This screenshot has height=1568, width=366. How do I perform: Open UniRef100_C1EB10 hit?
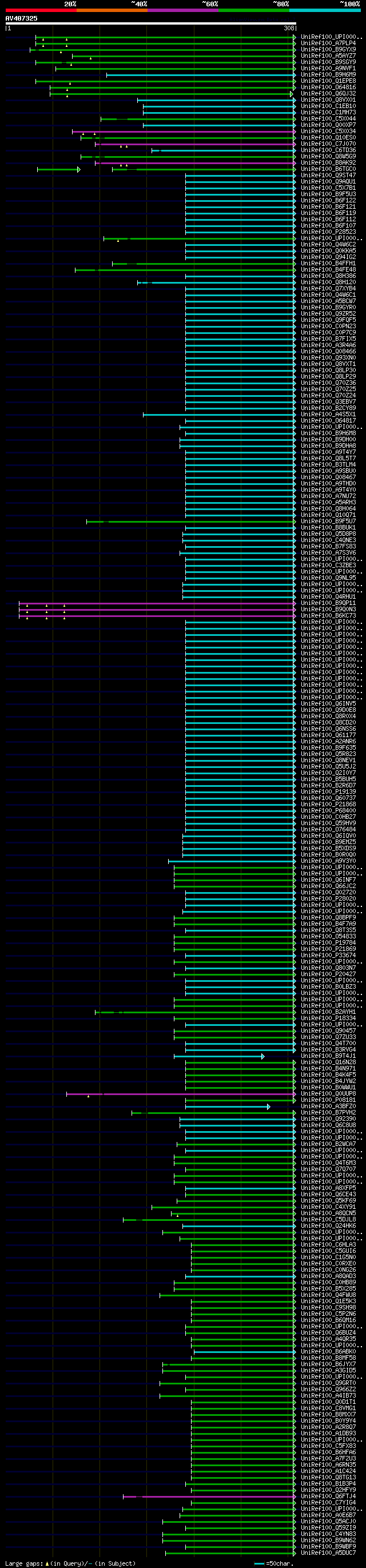(328, 106)
